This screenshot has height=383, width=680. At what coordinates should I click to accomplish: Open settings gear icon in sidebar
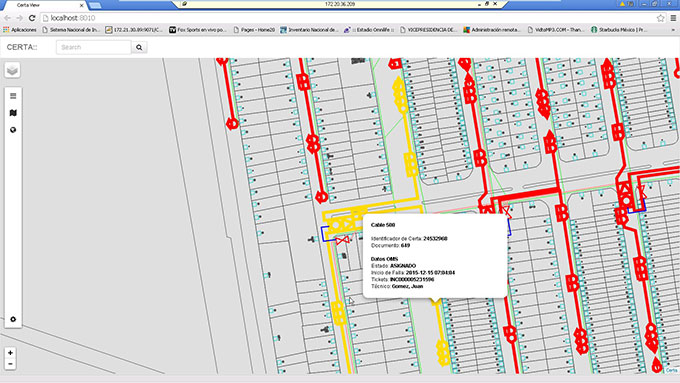tap(13, 319)
